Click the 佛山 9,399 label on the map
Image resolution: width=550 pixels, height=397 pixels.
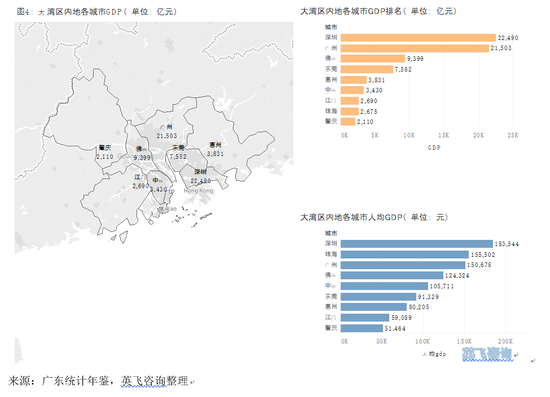click(142, 153)
